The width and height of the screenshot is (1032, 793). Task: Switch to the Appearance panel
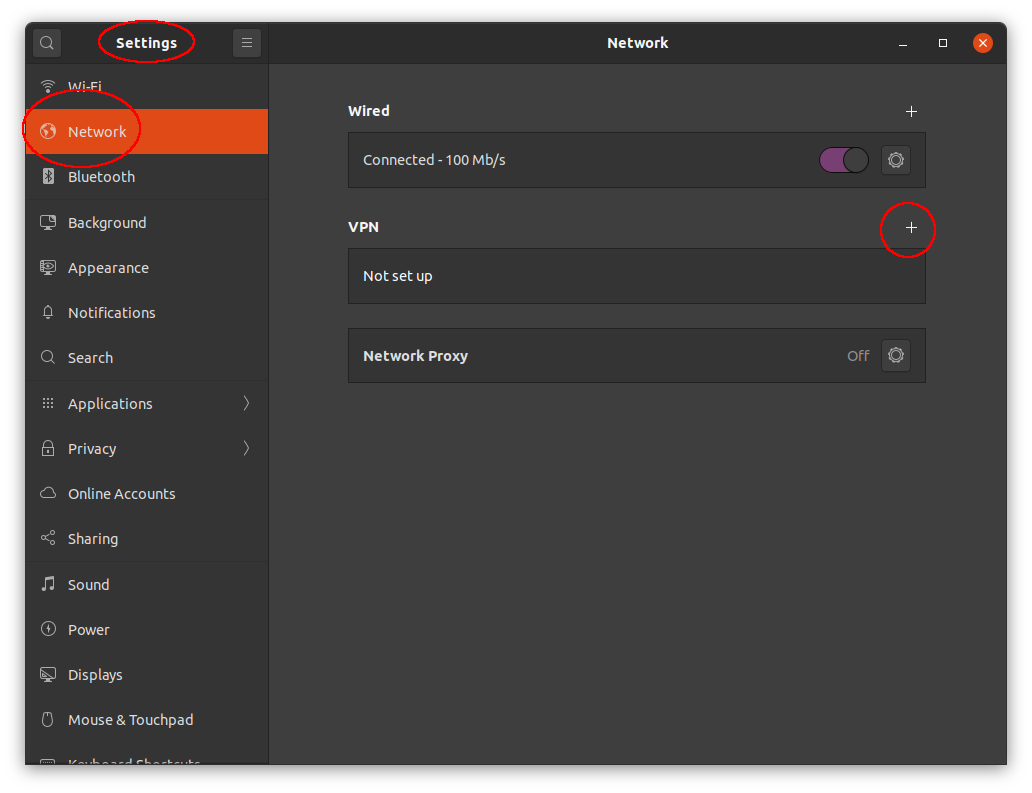tap(108, 268)
